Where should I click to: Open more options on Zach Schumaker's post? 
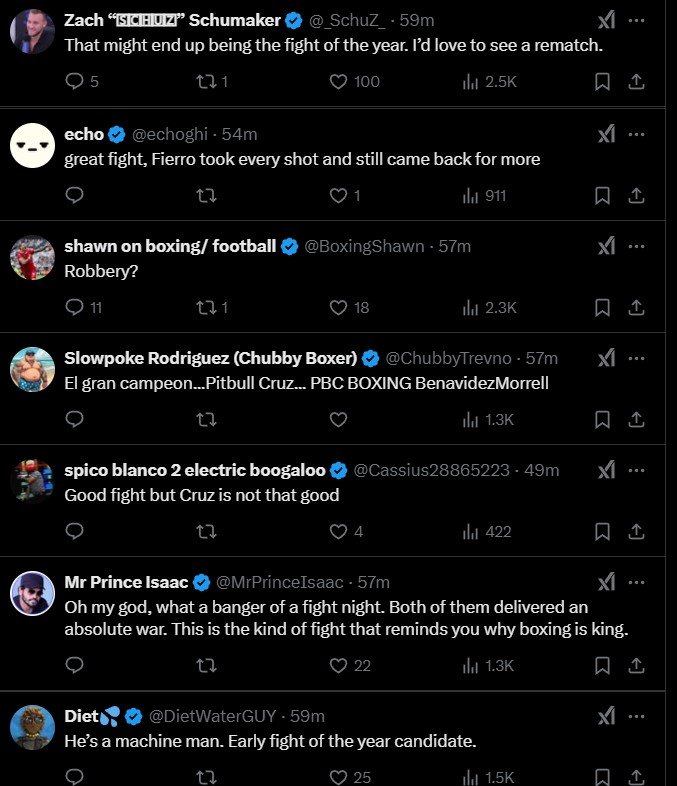(x=636, y=20)
